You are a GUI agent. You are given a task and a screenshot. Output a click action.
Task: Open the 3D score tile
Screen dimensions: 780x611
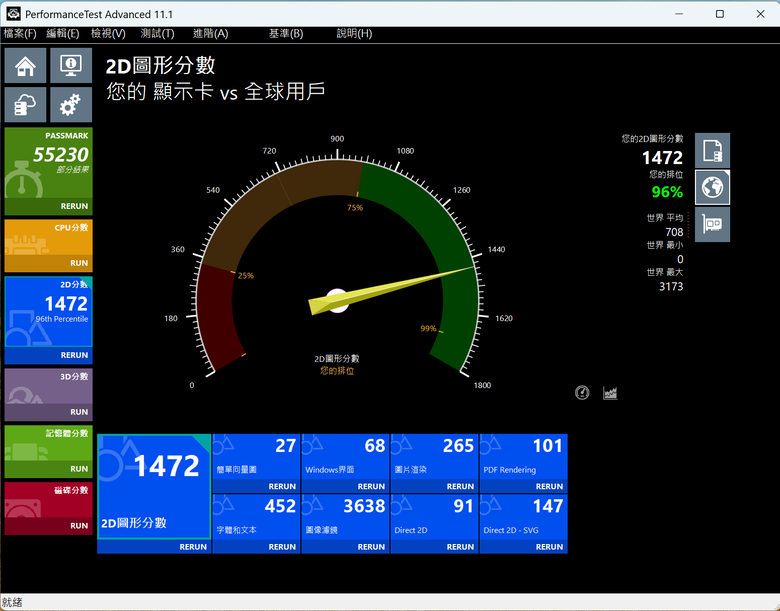(x=48, y=386)
